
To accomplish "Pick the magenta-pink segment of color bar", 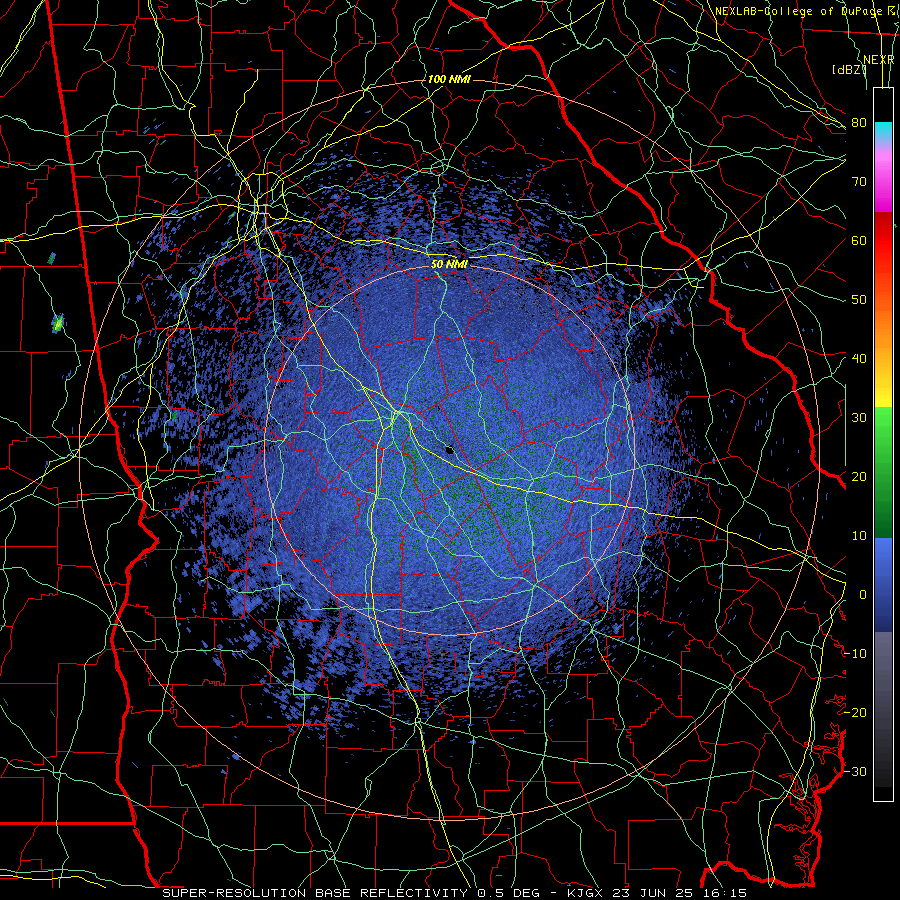I will pyautogui.click(x=883, y=178).
